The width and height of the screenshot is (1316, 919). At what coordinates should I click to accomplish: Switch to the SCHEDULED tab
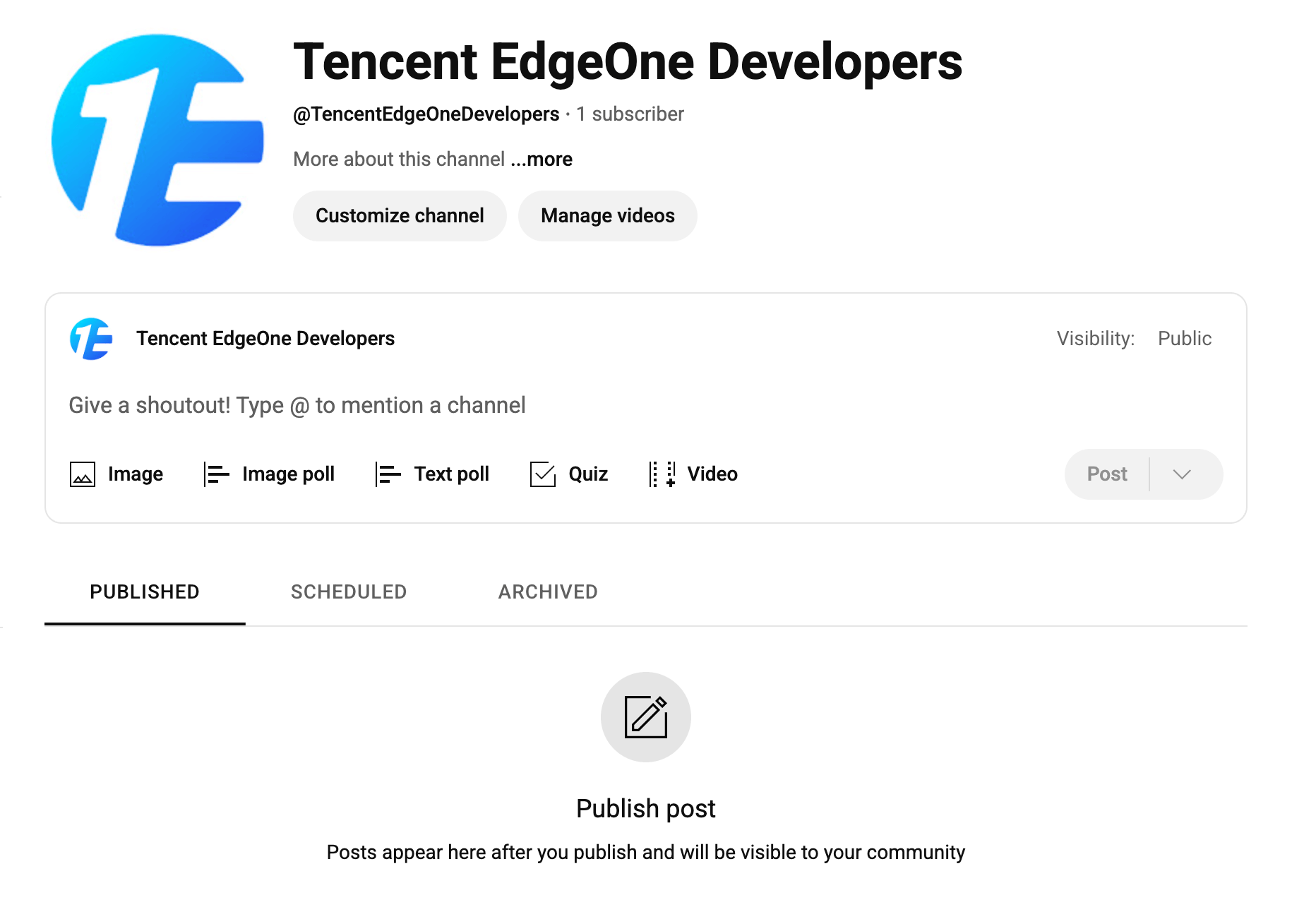[x=349, y=591]
